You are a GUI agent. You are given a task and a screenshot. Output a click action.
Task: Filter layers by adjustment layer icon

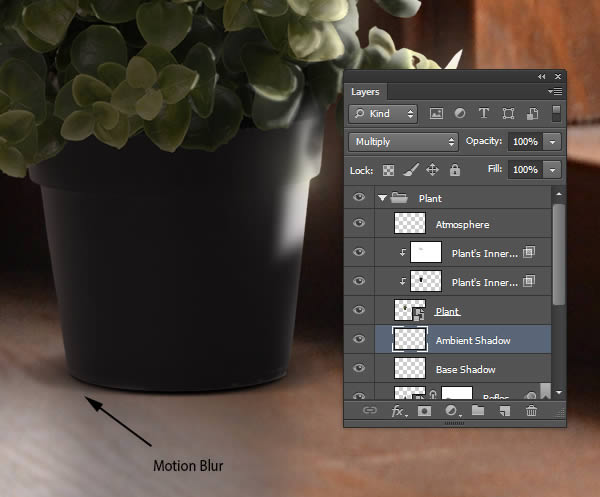(460, 114)
